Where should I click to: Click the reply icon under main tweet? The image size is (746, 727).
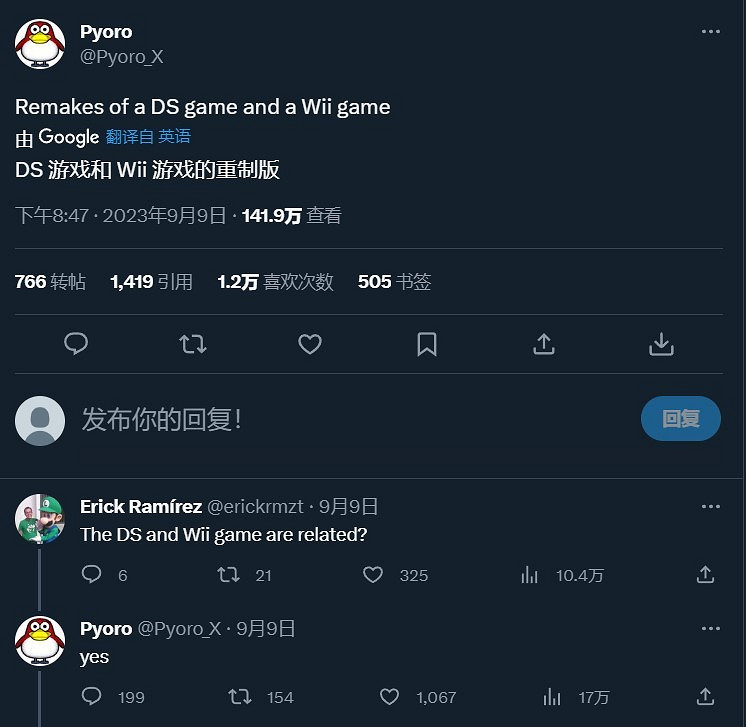76,344
